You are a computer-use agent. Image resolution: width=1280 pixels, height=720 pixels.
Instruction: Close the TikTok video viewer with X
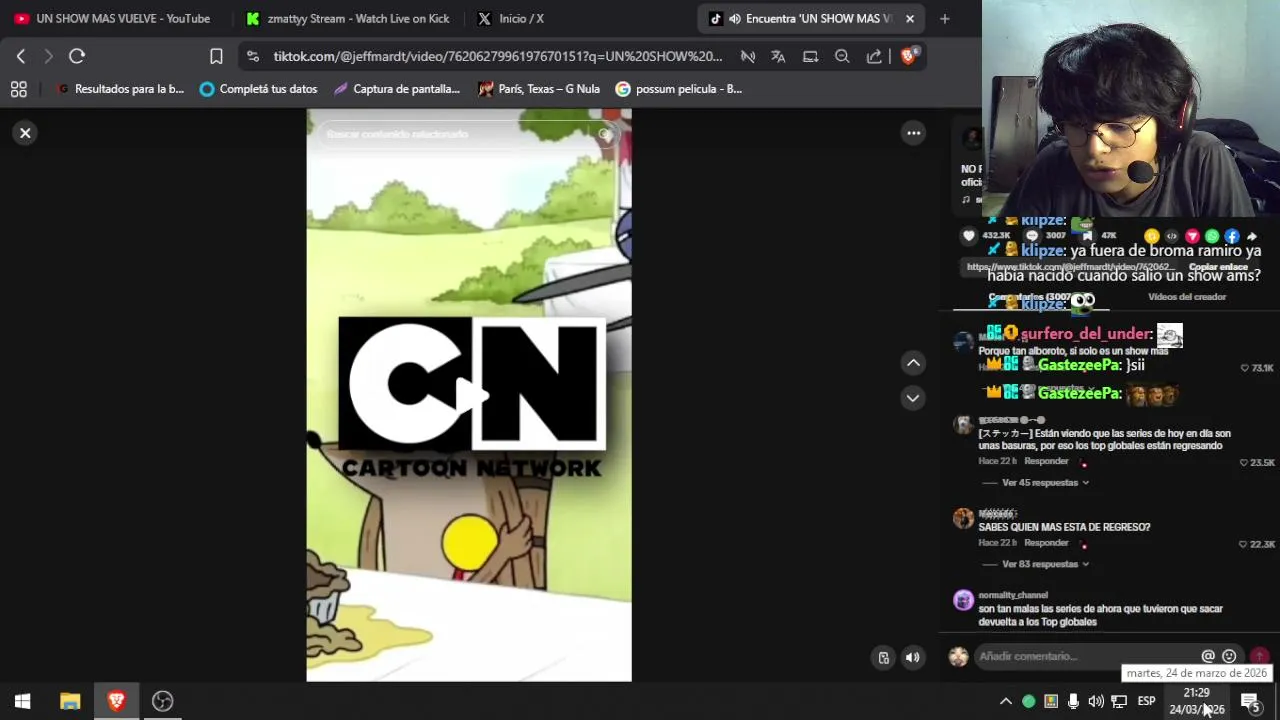(x=25, y=133)
